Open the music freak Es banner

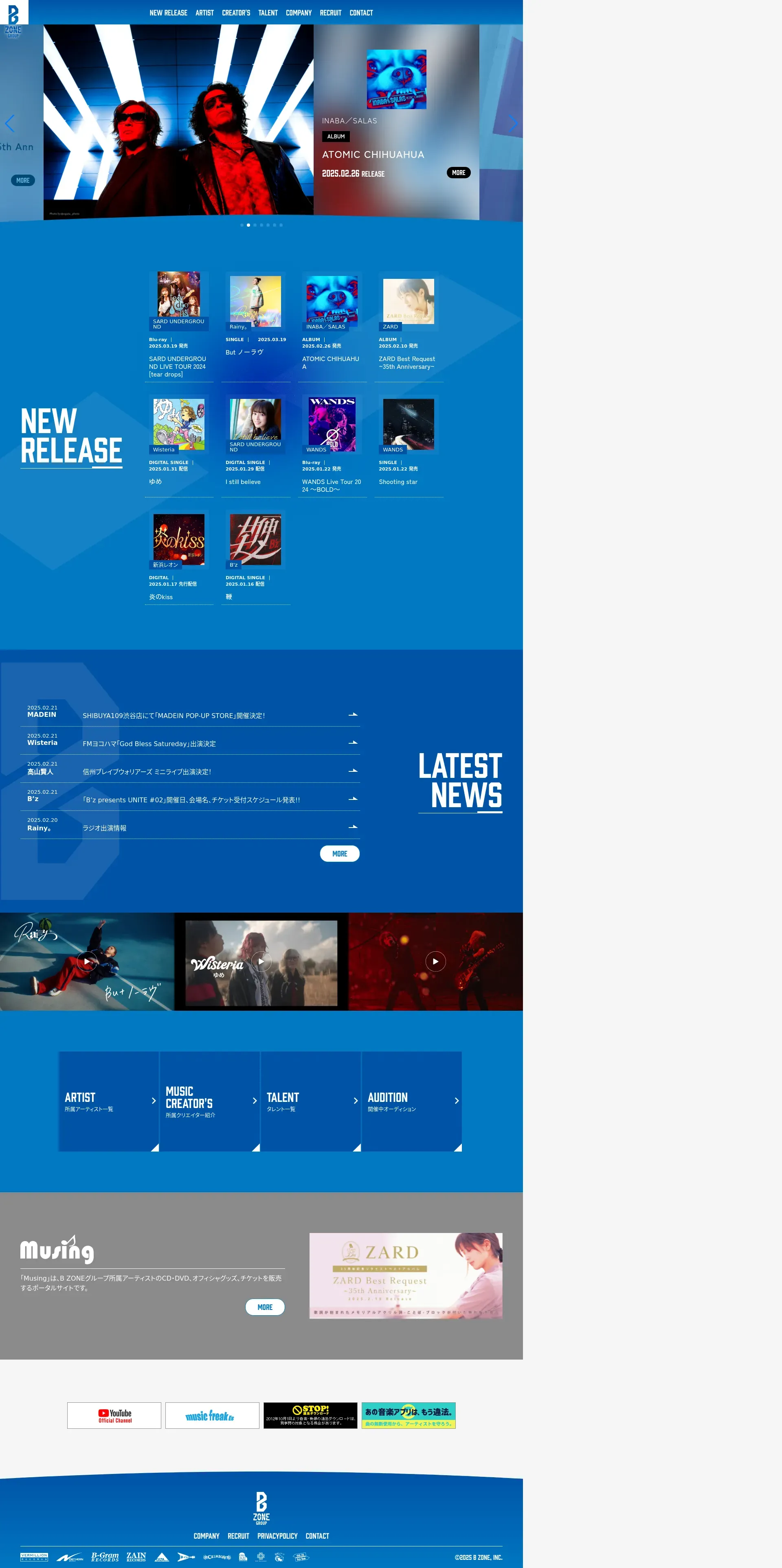tap(212, 1415)
